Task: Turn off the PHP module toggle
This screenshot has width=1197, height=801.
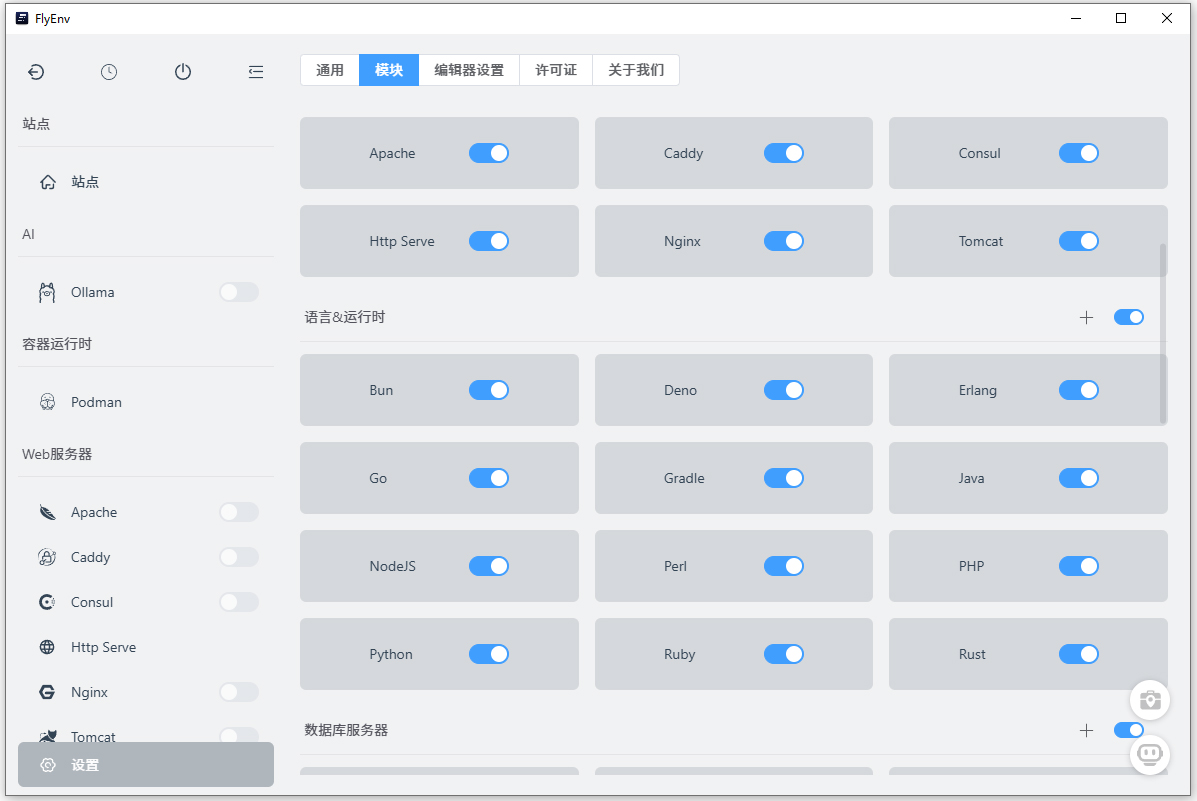Action: (x=1079, y=566)
